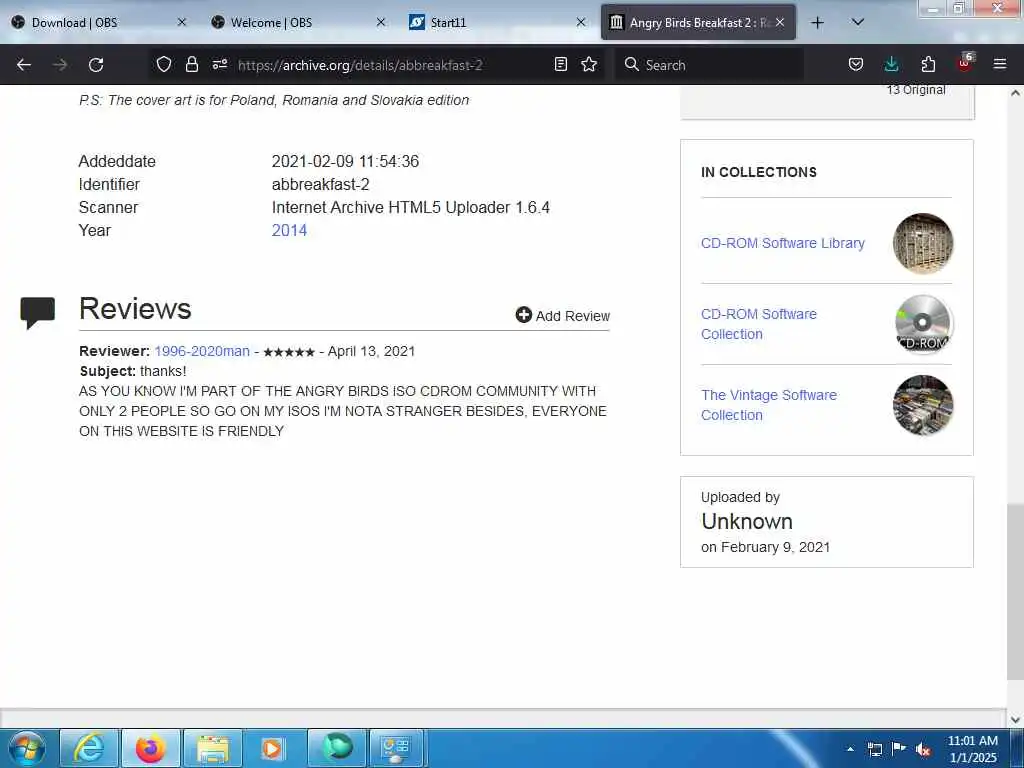Open the Windows Start menu
The width and height of the screenshot is (1024, 768).
(27, 748)
